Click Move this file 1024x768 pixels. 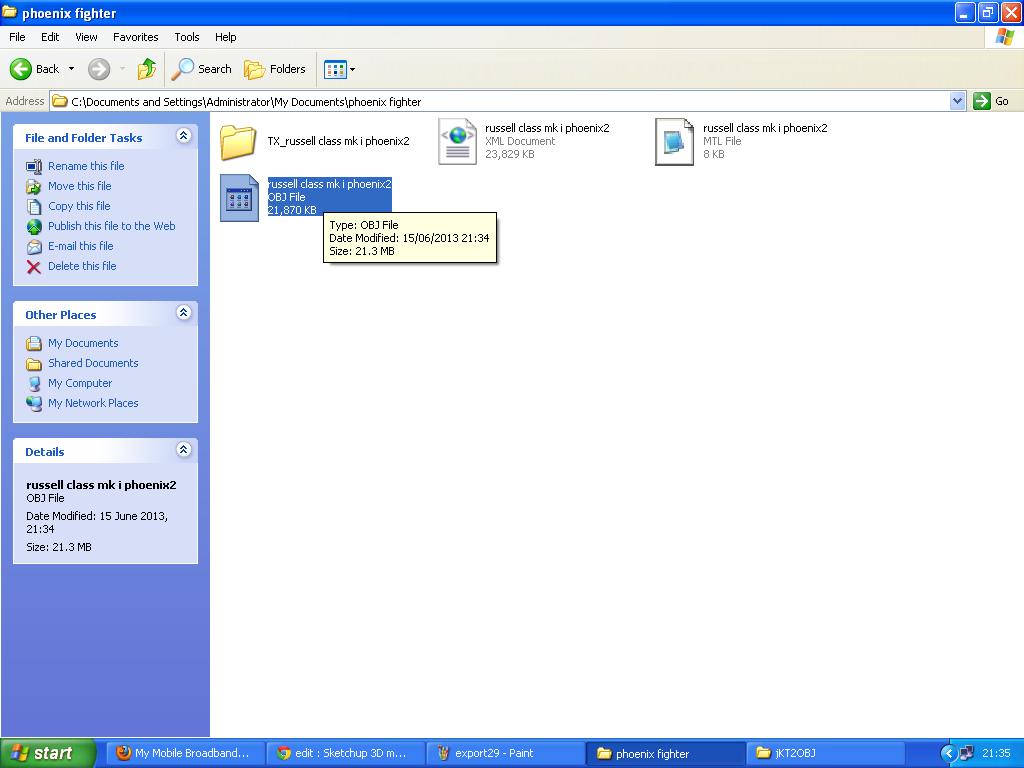pyautogui.click(x=80, y=186)
